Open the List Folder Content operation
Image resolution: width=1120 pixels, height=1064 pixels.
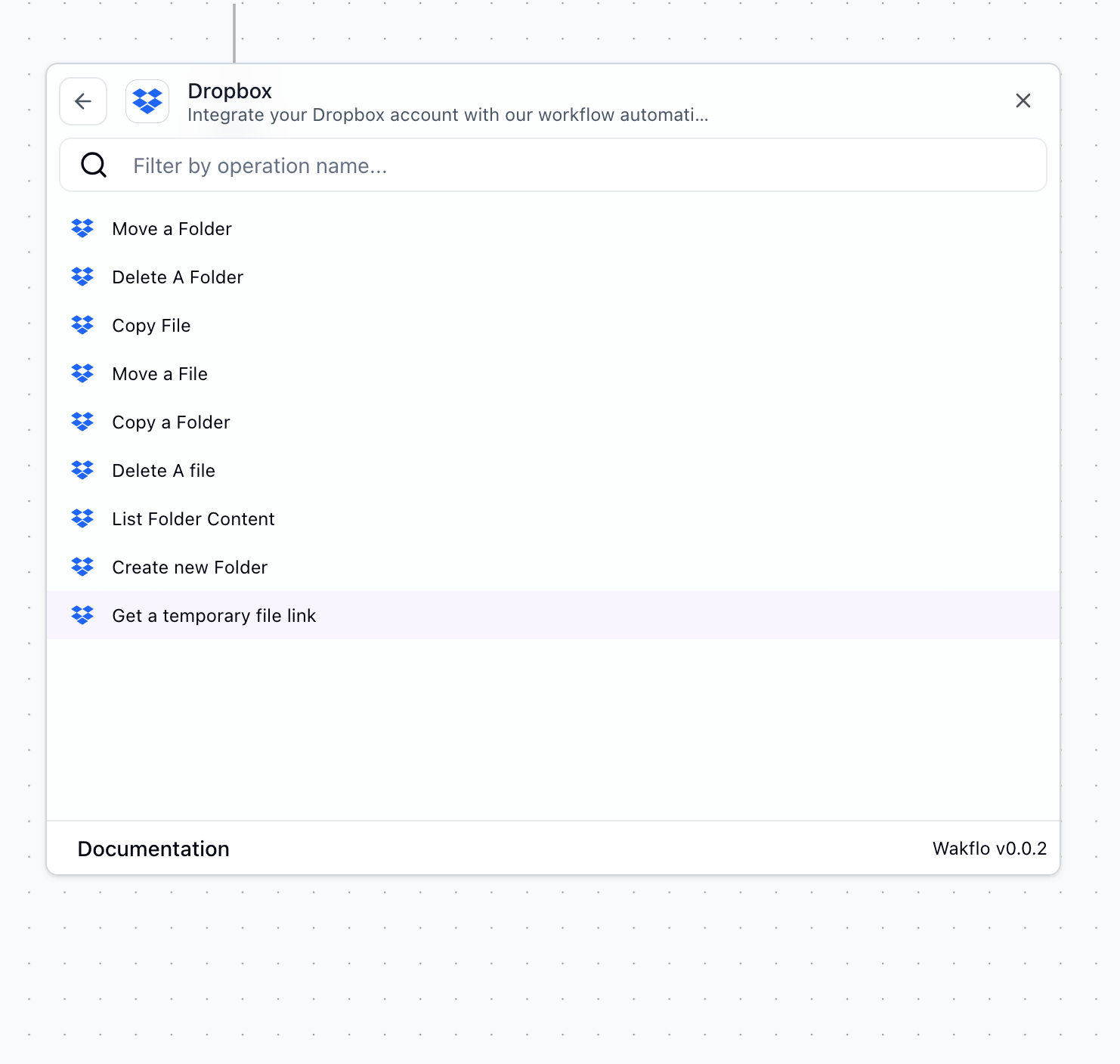pyautogui.click(x=193, y=518)
